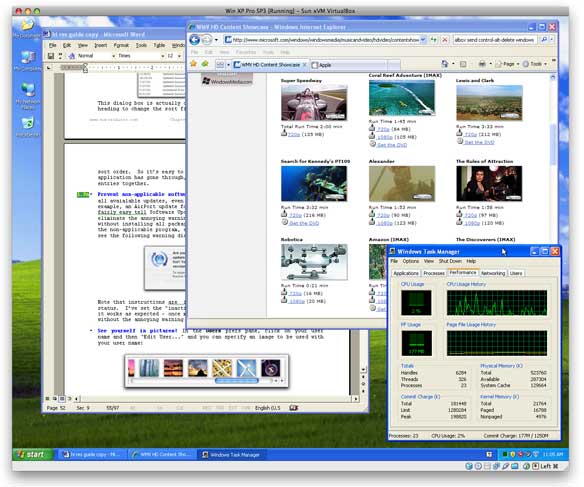Screen dimensions: 584x487
Task: Click the VirtualBox optical disc status icon
Action: (x=478, y=466)
